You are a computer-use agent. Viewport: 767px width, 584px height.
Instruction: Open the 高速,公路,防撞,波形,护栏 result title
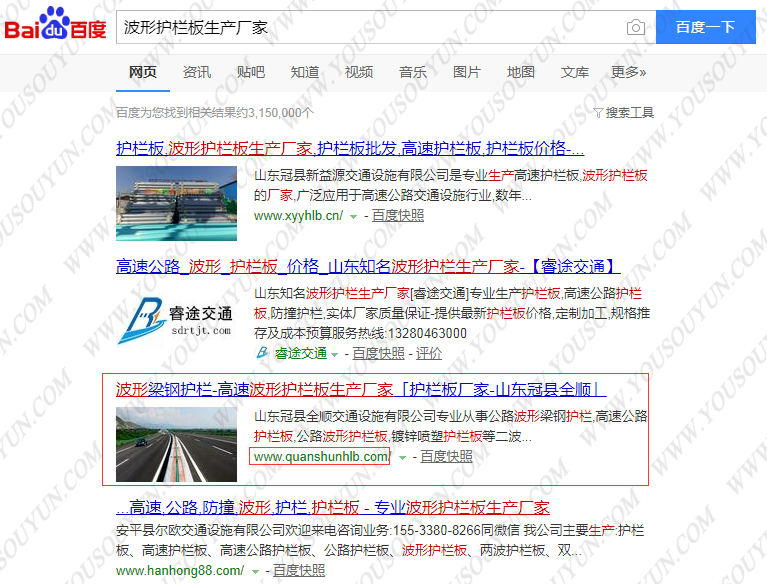tap(333, 507)
